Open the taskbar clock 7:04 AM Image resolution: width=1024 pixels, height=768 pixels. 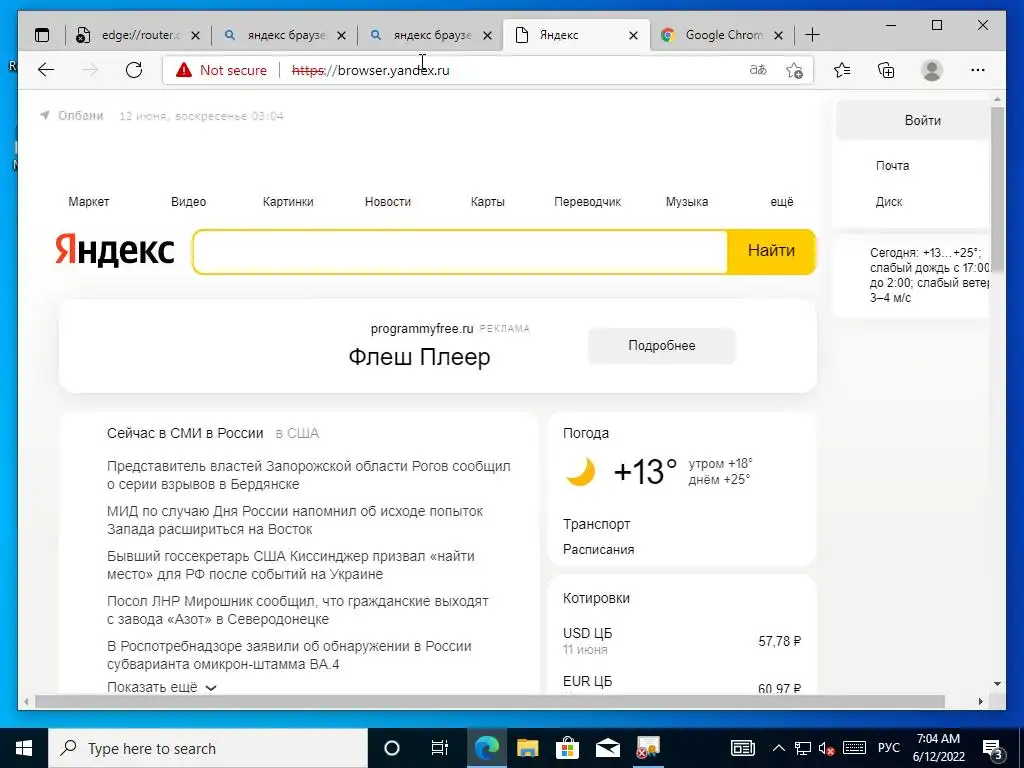pyautogui.click(x=938, y=748)
